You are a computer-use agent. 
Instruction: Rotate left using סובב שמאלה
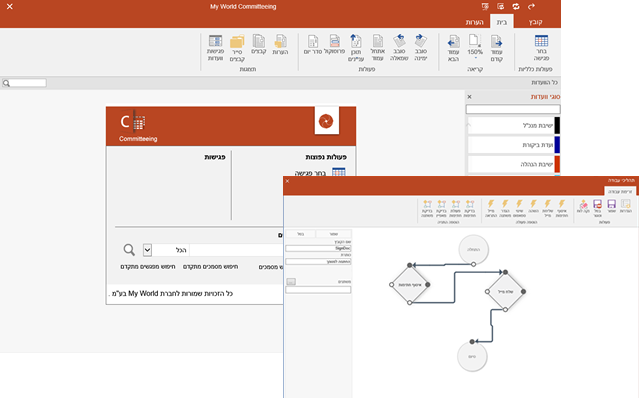click(400, 46)
